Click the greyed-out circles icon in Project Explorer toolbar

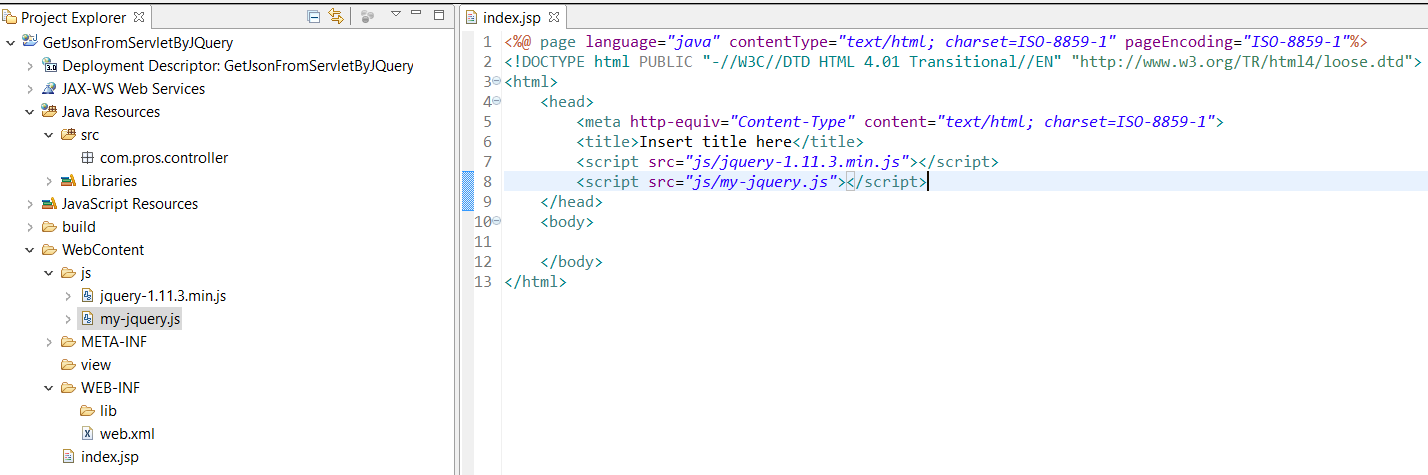[367, 17]
